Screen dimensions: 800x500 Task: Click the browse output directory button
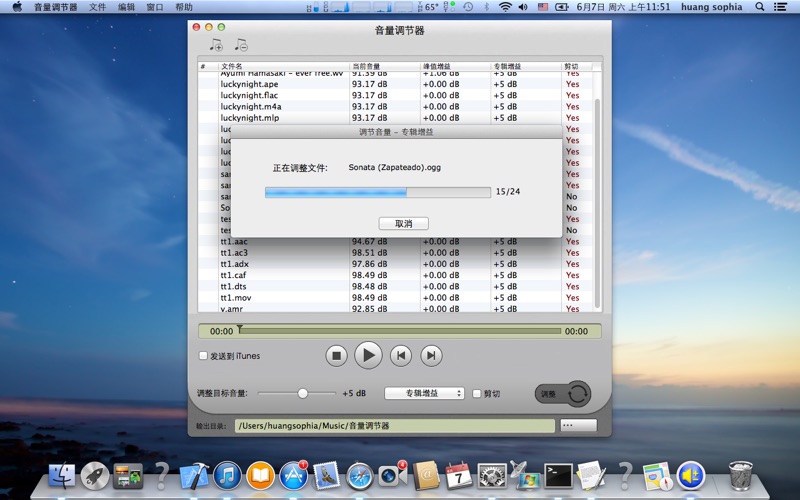click(x=579, y=426)
